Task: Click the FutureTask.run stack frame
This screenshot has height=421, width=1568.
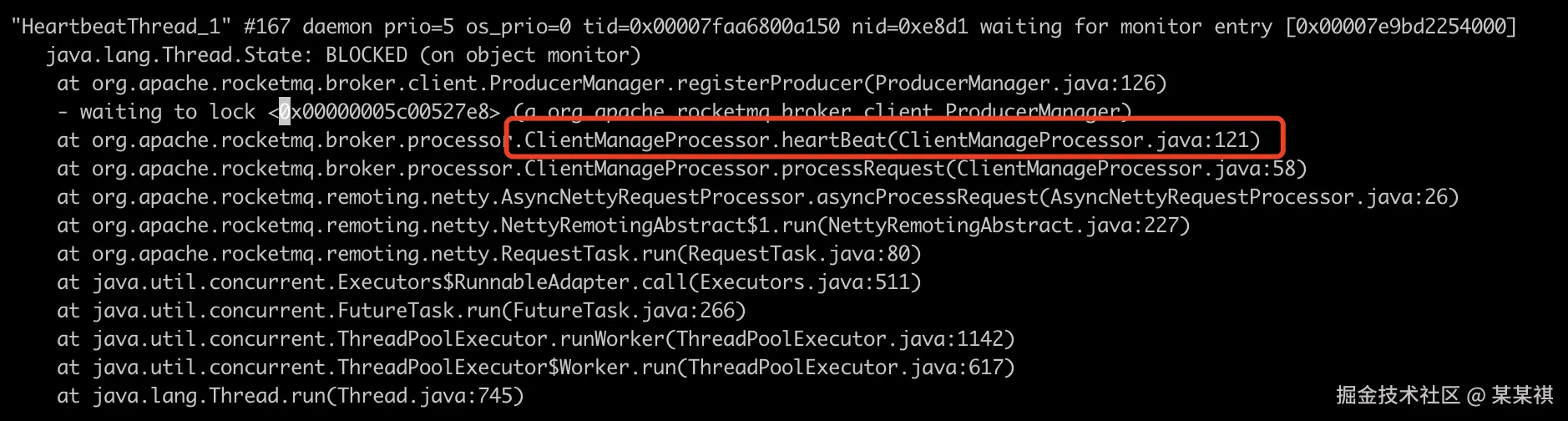Action: pyautogui.click(x=402, y=311)
